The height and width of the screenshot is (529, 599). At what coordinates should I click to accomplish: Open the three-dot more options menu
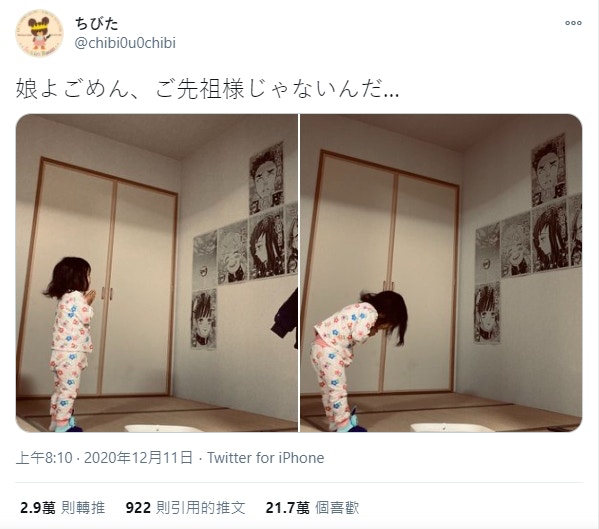(x=573, y=23)
